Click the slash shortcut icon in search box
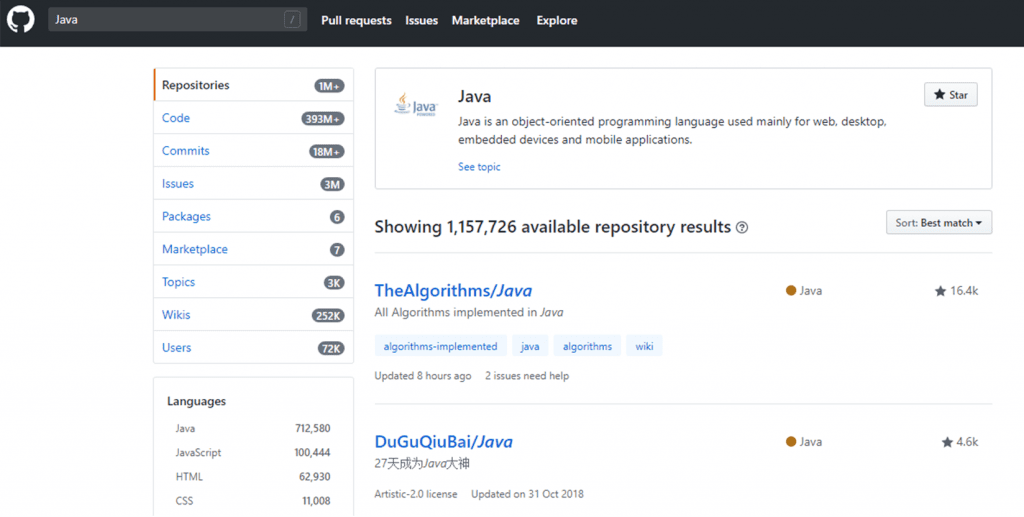Screen dimensions: 1024x517 coord(292,20)
